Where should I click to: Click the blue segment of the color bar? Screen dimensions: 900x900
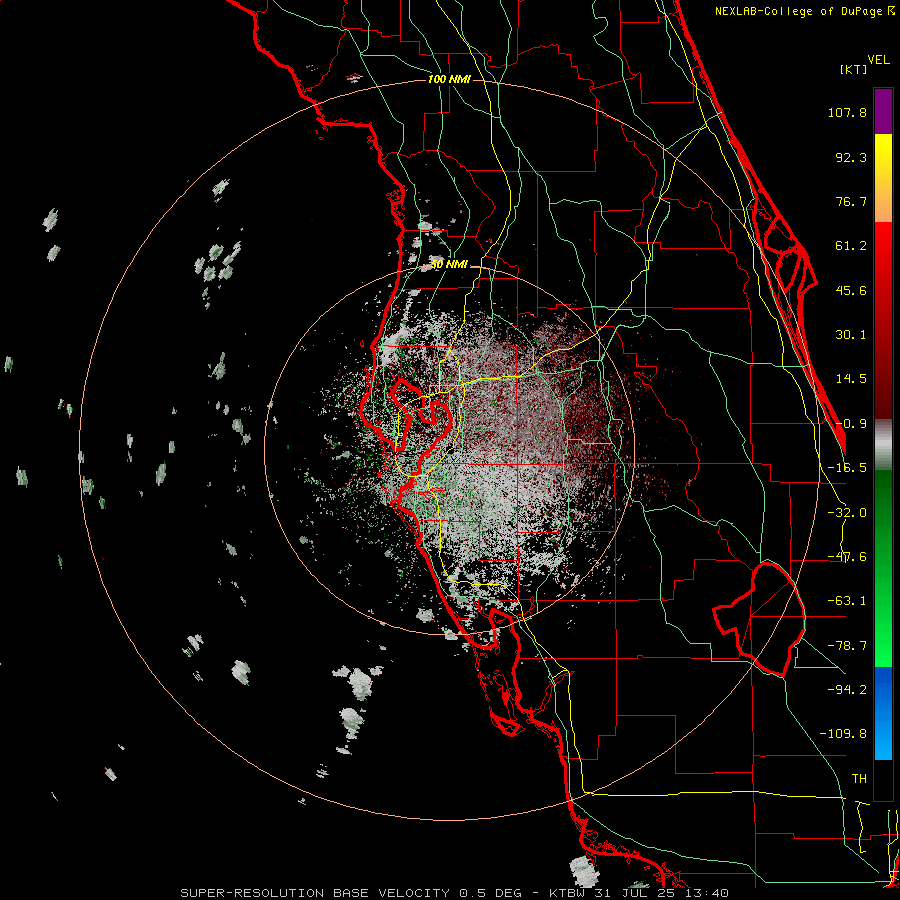[883, 713]
